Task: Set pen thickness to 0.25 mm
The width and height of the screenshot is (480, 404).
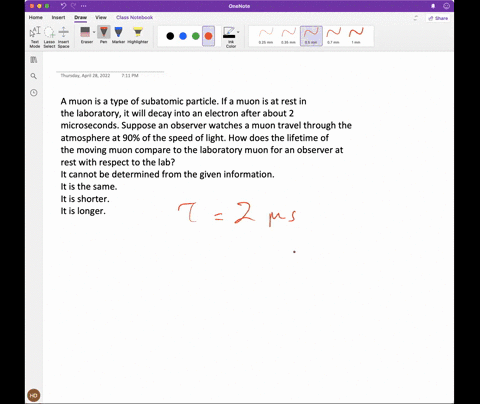Action: (266, 36)
